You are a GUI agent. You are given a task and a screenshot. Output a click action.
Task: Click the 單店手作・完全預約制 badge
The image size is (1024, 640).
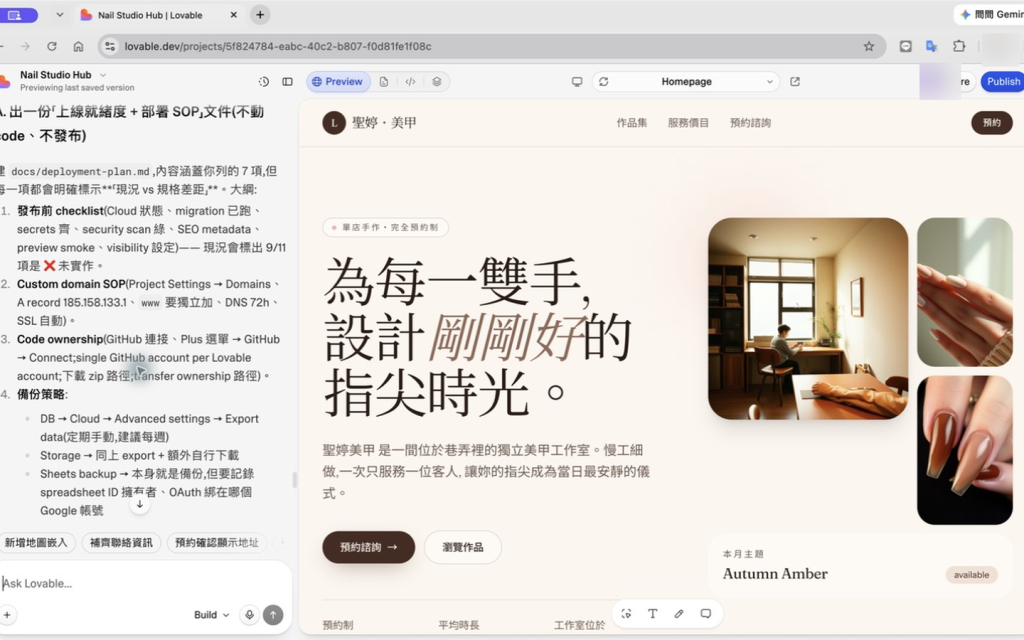tap(385, 227)
